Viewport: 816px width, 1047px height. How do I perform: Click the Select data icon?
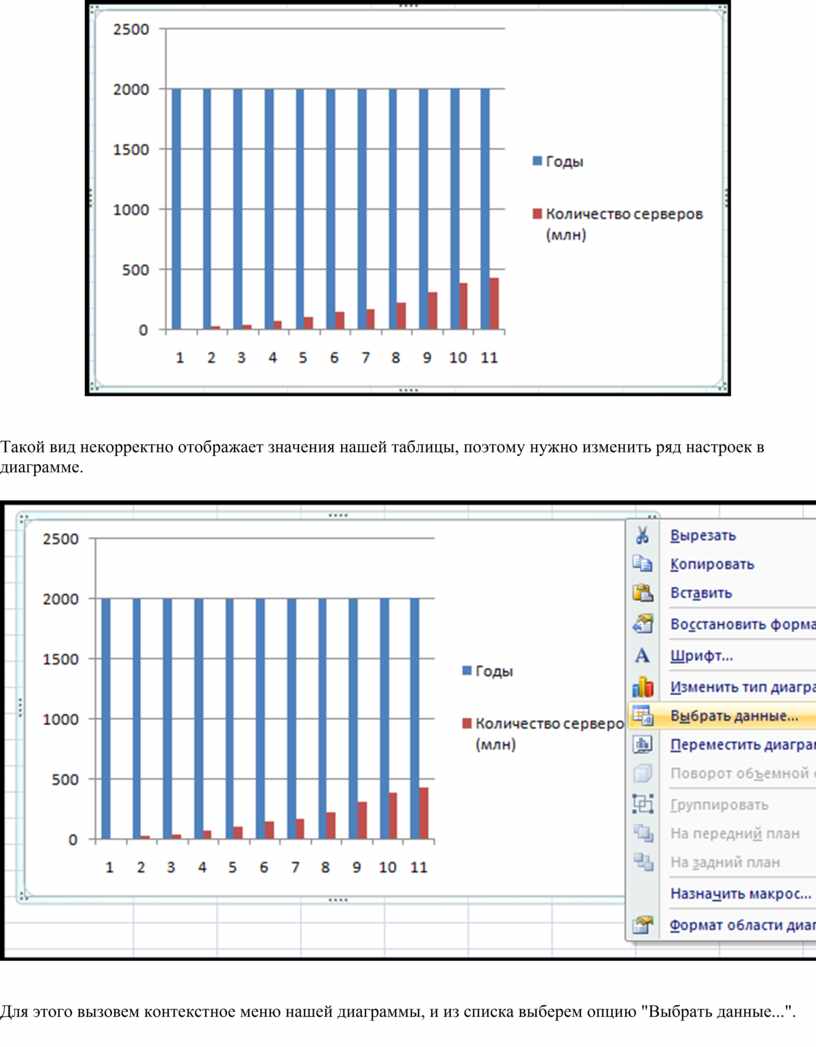point(642,715)
